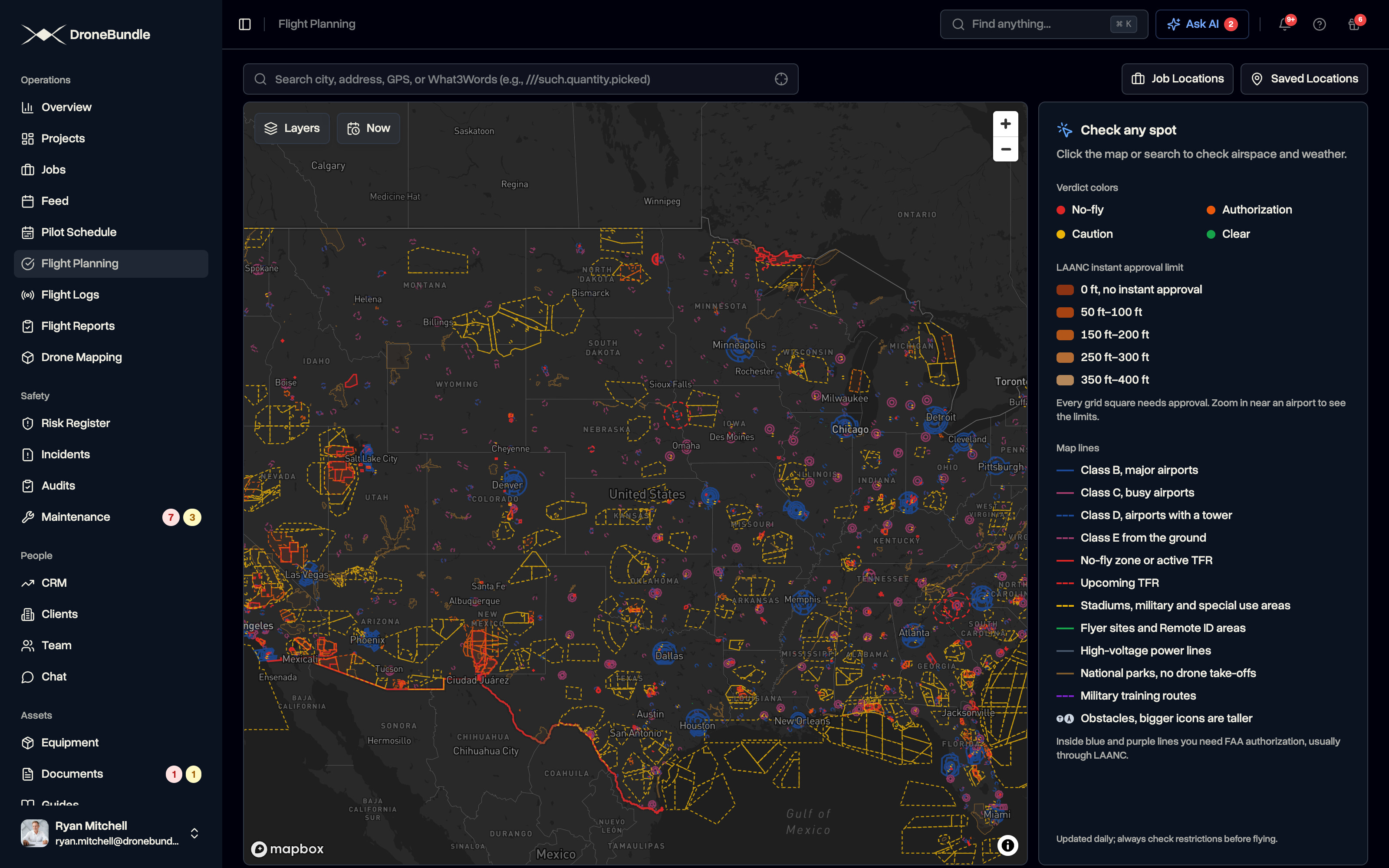Open the Team page

point(111,645)
